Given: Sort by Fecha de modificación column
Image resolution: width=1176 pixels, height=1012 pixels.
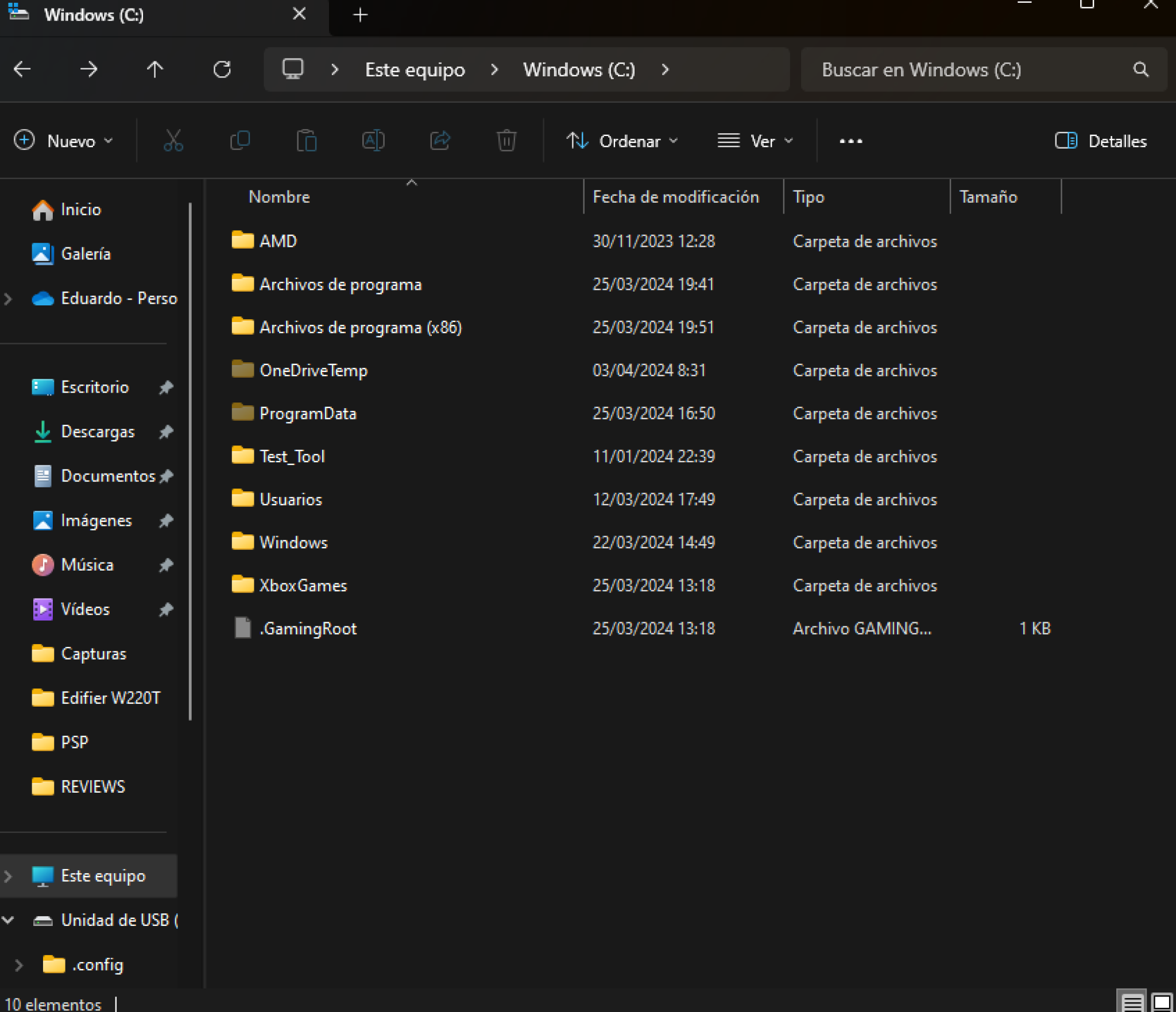Looking at the screenshot, I should [x=676, y=197].
